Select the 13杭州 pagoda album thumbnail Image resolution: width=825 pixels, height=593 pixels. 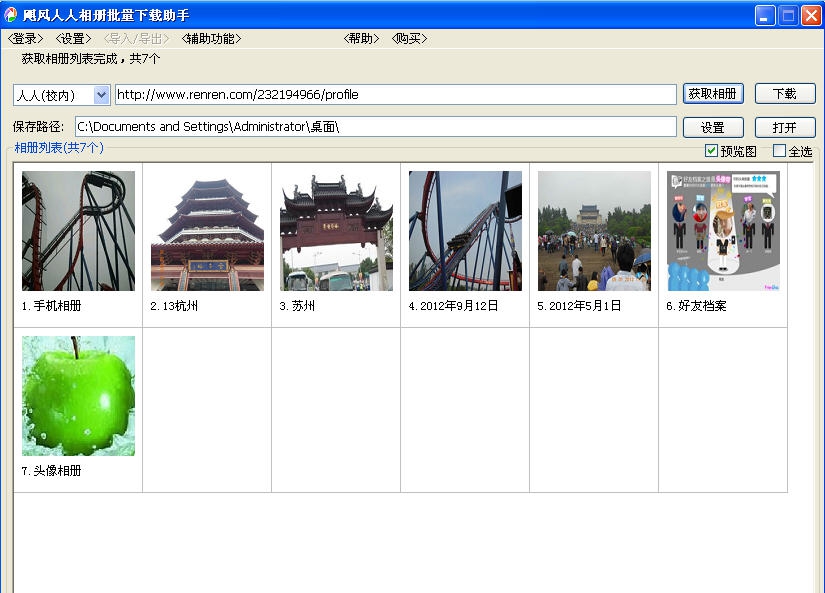(x=206, y=230)
